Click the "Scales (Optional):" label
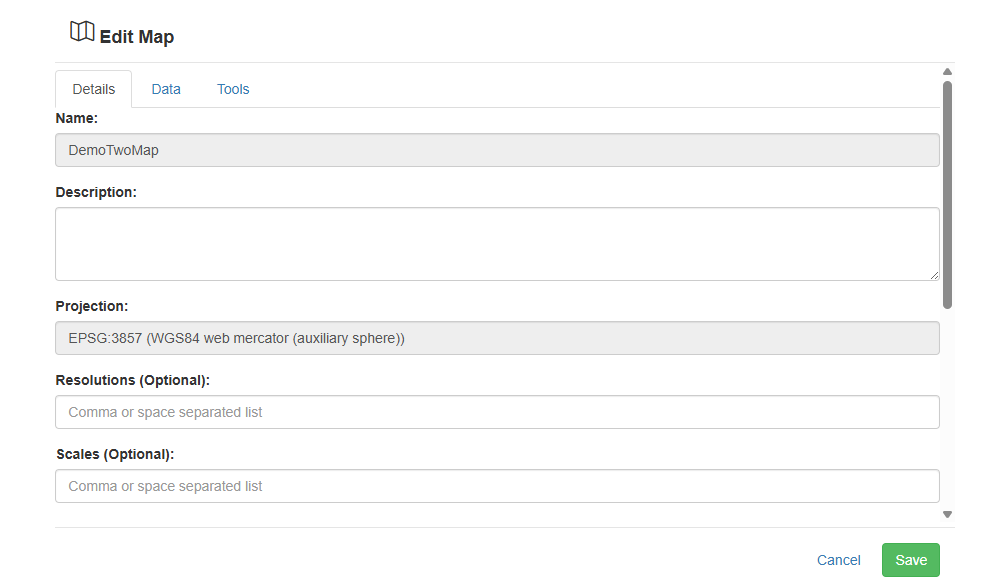 [x=115, y=455]
